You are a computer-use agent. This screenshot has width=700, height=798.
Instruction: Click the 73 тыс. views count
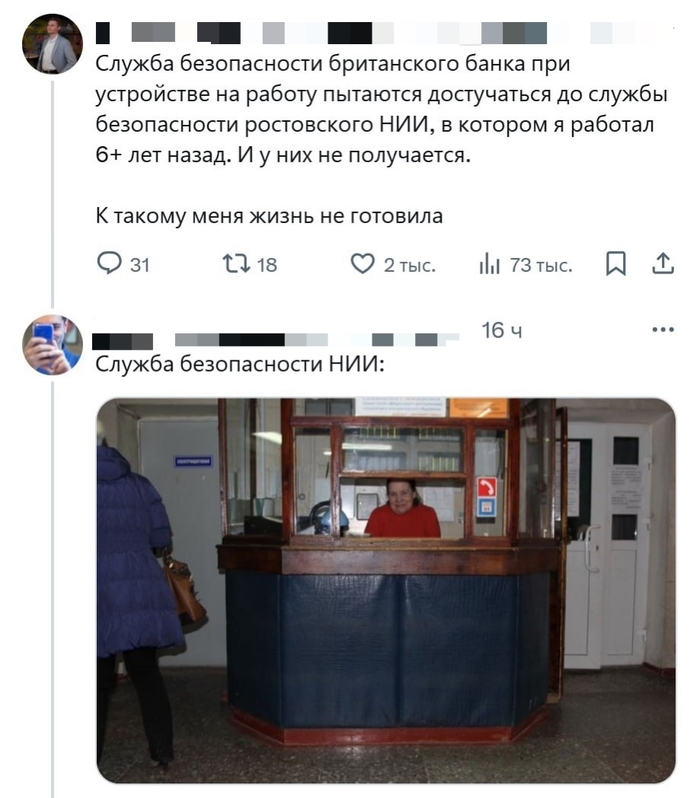tap(541, 265)
